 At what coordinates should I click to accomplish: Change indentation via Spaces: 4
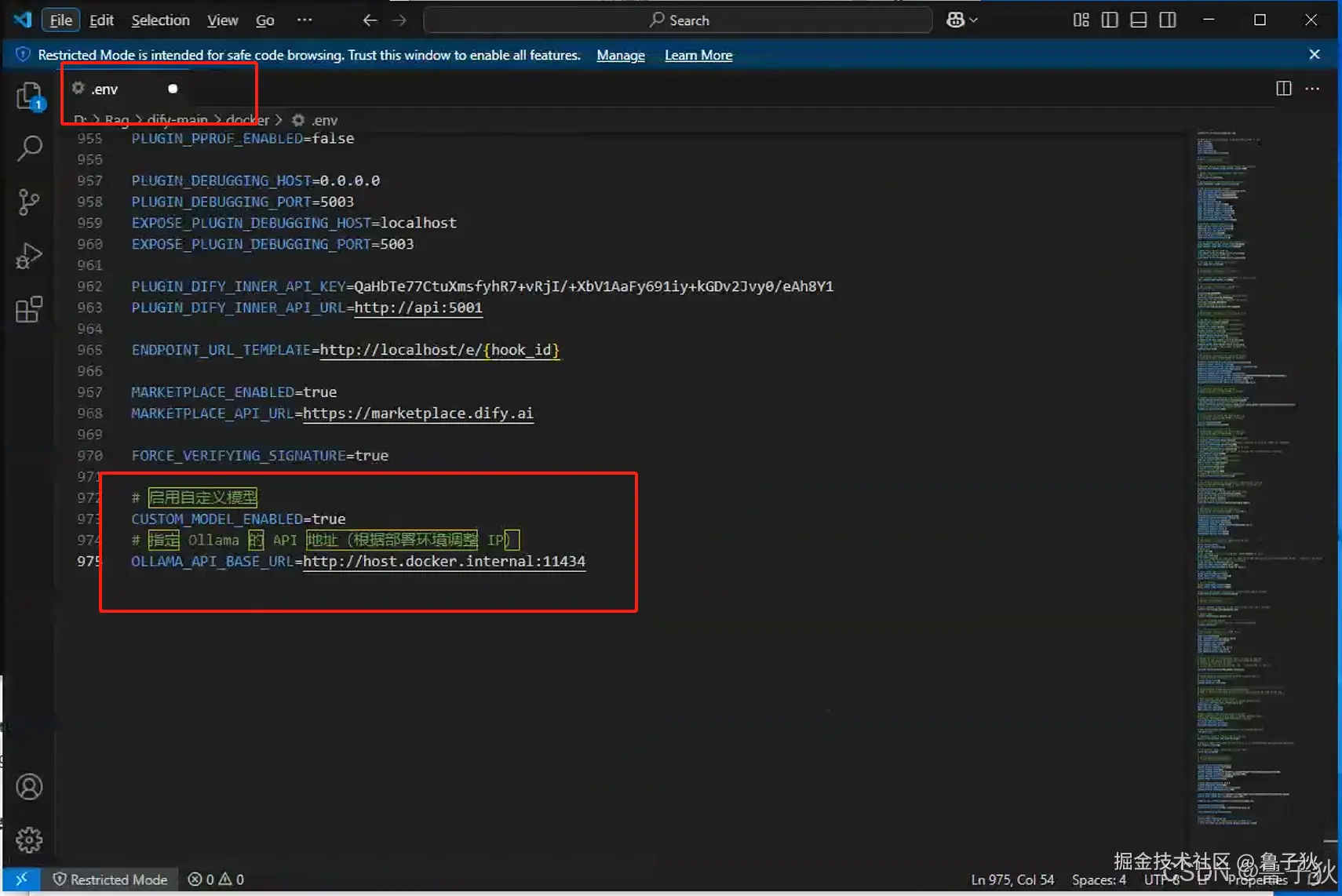tap(1099, 880)
